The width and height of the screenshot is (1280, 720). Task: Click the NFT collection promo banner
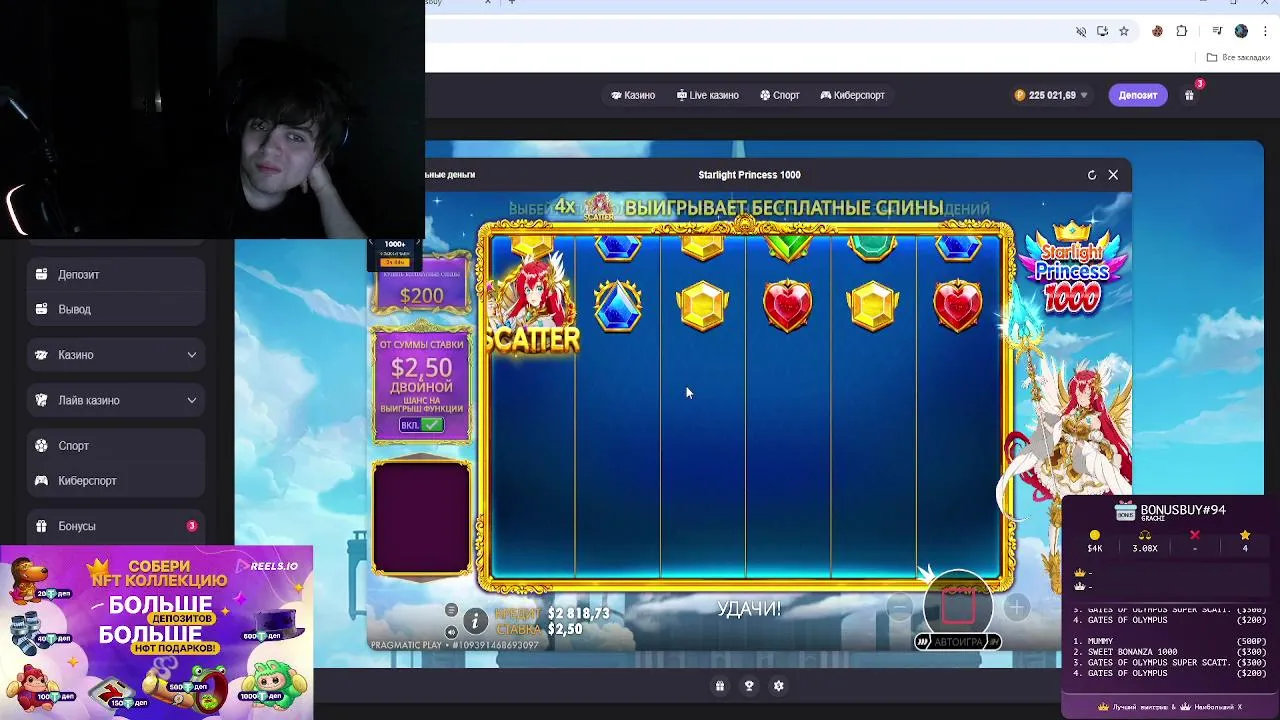[x=157, y=632]
